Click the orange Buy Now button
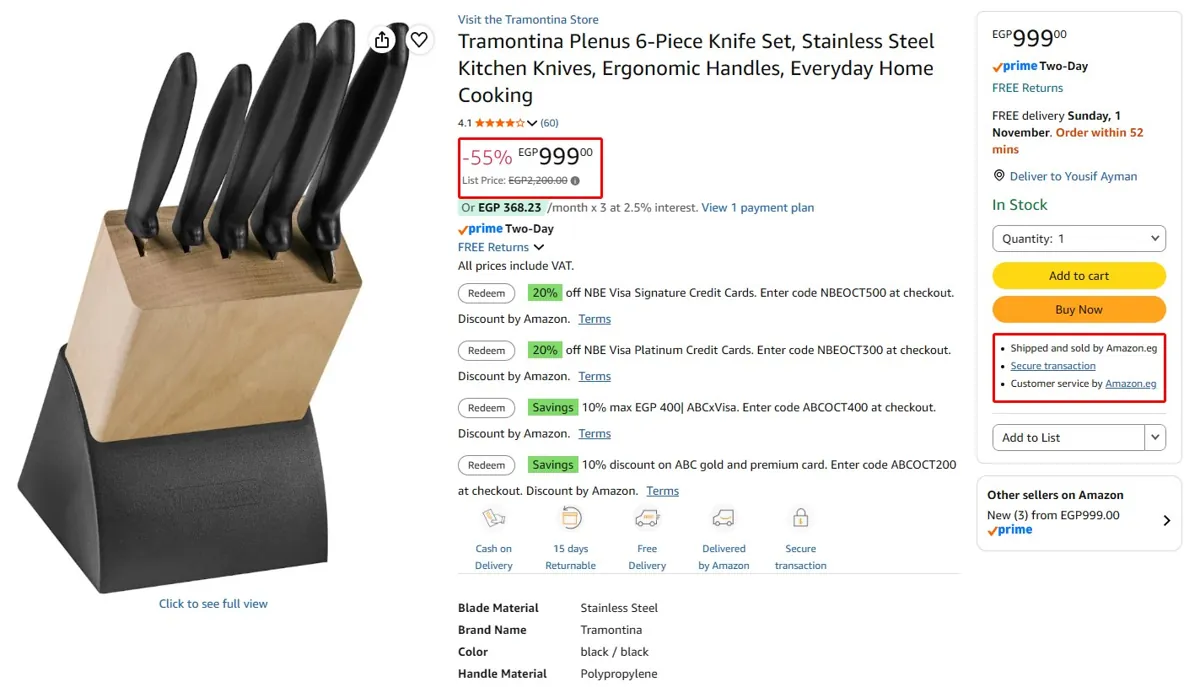This screenshot has height=687, width=1200. click(1079, 310)
